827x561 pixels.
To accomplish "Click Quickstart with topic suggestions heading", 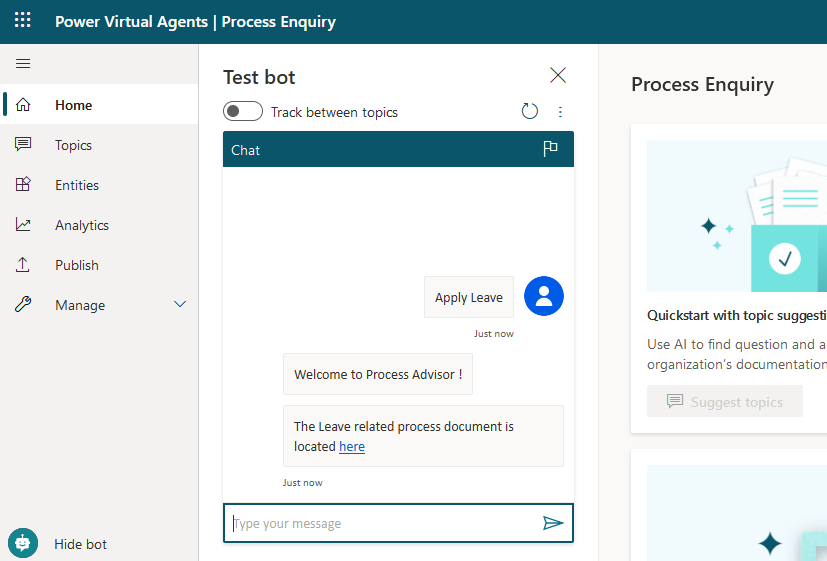I will (x=737, y=315).
